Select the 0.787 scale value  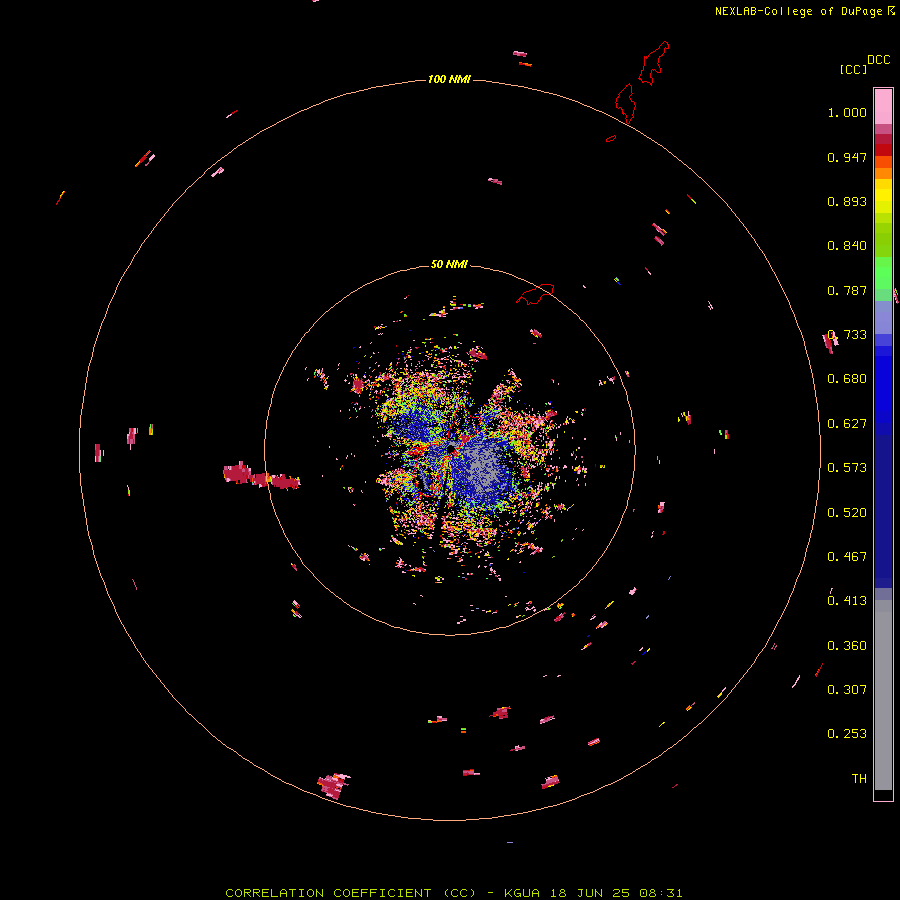847,290
